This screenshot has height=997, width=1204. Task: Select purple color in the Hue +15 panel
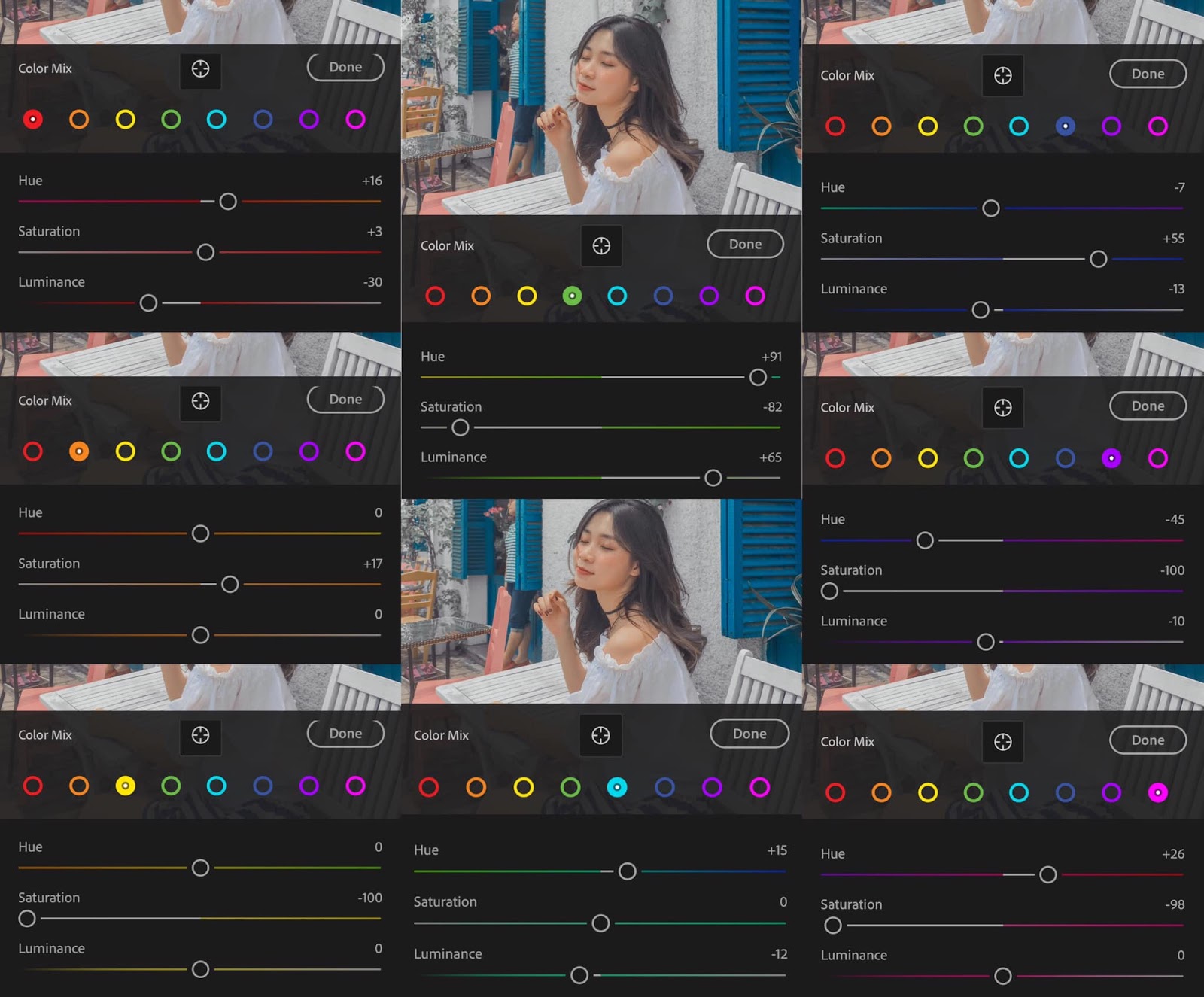pyautogui.click(x=712, y=787)
